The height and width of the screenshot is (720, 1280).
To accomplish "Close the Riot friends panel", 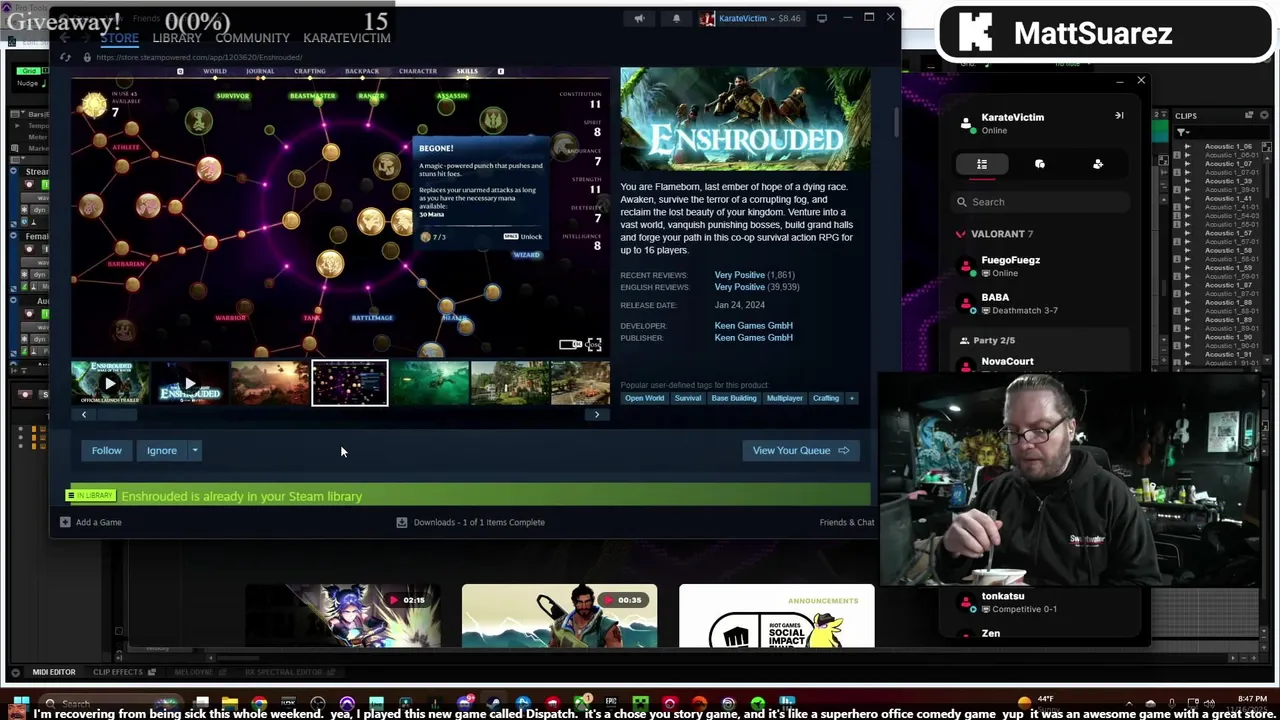I will pos(1141,80).
